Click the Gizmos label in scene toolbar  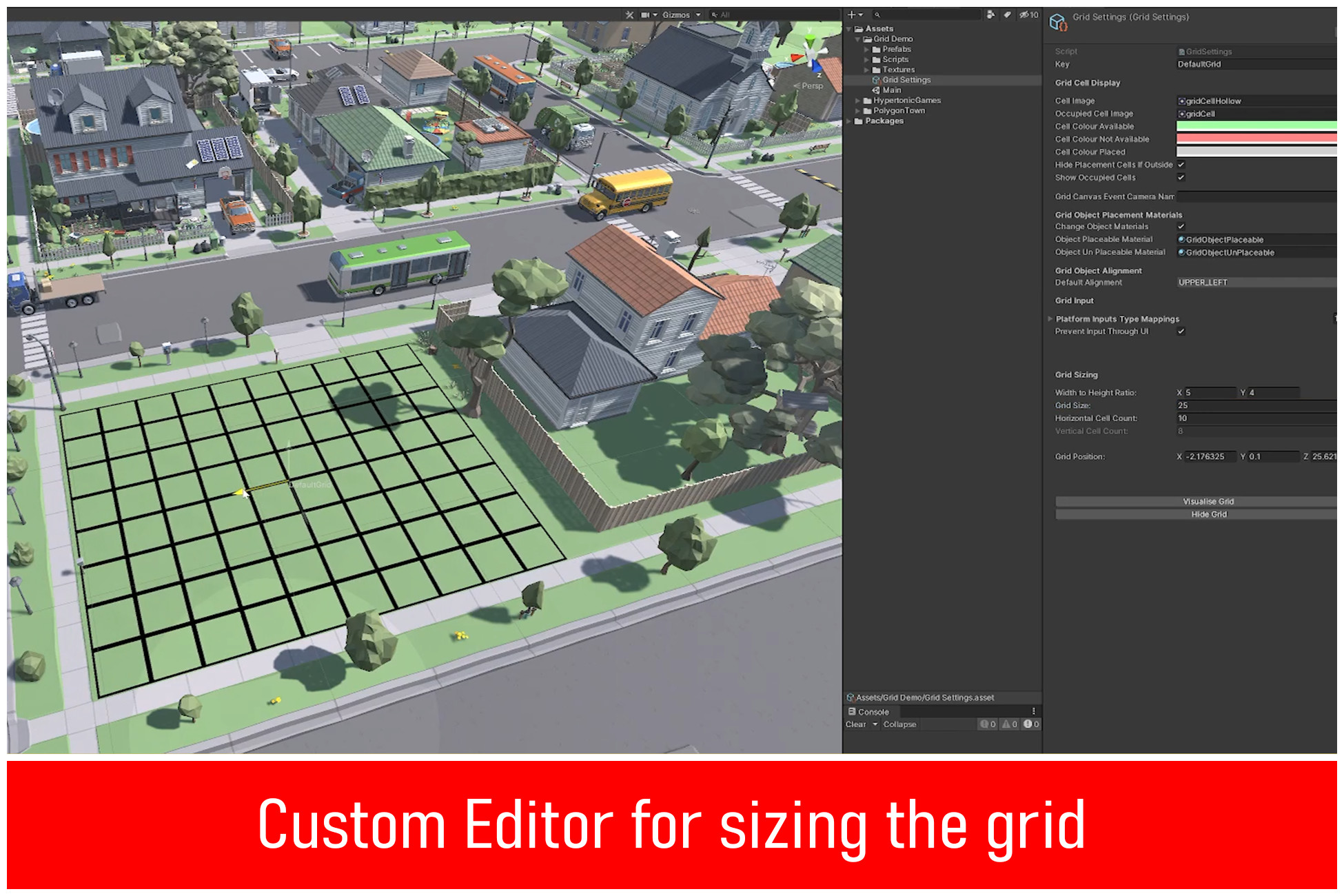click(677, 14)
